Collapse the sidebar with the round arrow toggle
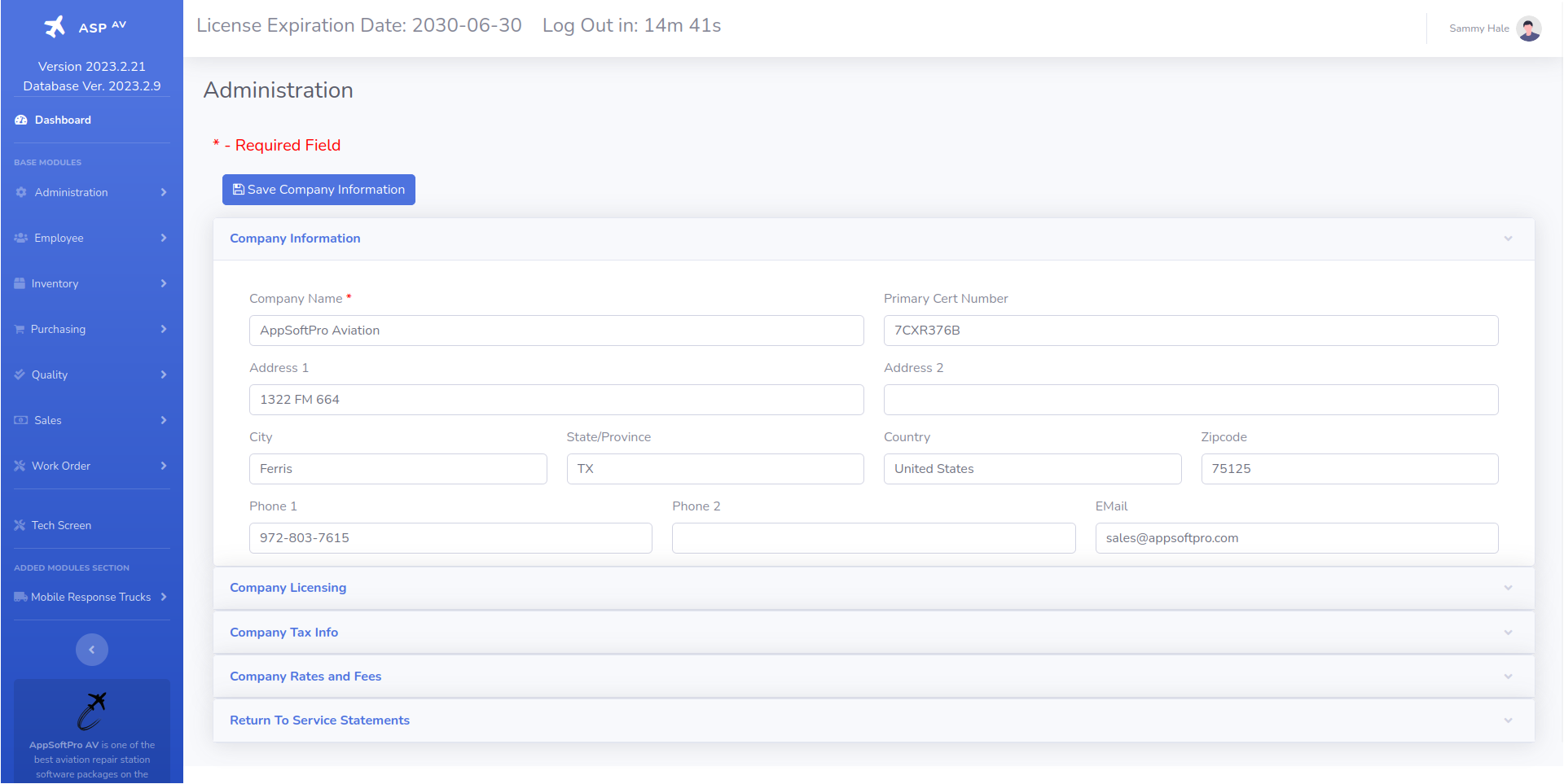The width and height of the screenshot is (1564, 784). pyautogui.click(x=92, y=650)
